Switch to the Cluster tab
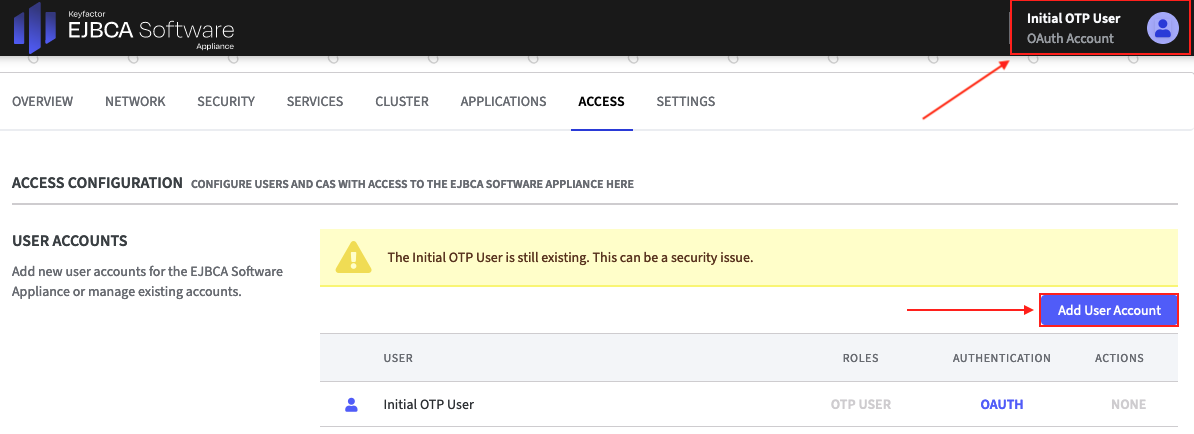 402,101
